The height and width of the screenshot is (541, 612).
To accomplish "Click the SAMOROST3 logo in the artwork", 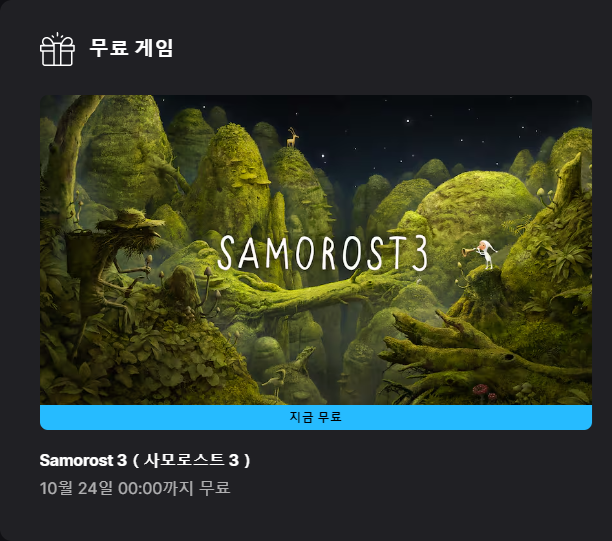I will click(x=323, y=253).
